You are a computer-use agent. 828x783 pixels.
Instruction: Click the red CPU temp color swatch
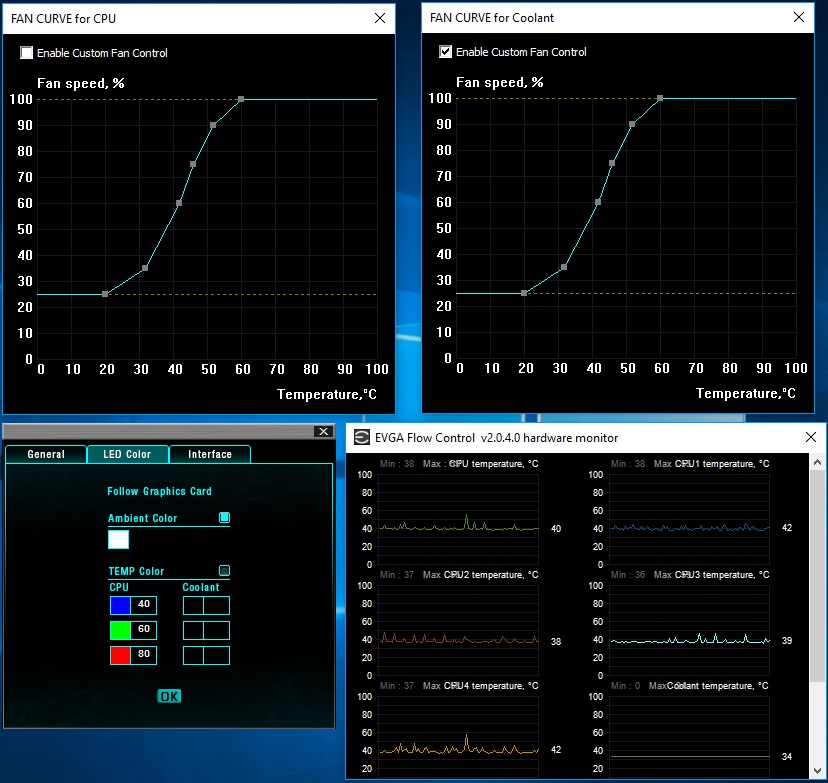[x=120, y=655]
